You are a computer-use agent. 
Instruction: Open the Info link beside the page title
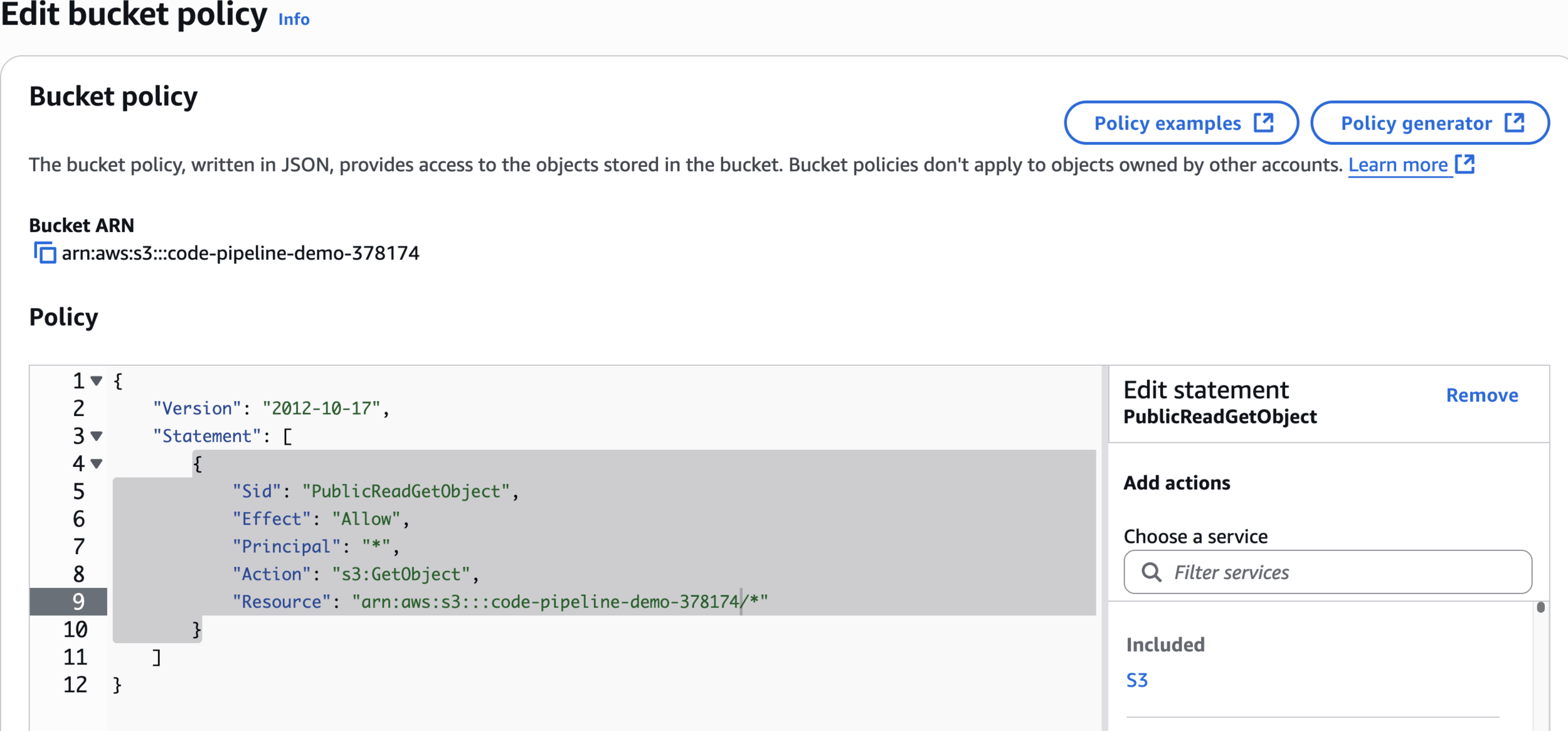(x=294, y=19)
